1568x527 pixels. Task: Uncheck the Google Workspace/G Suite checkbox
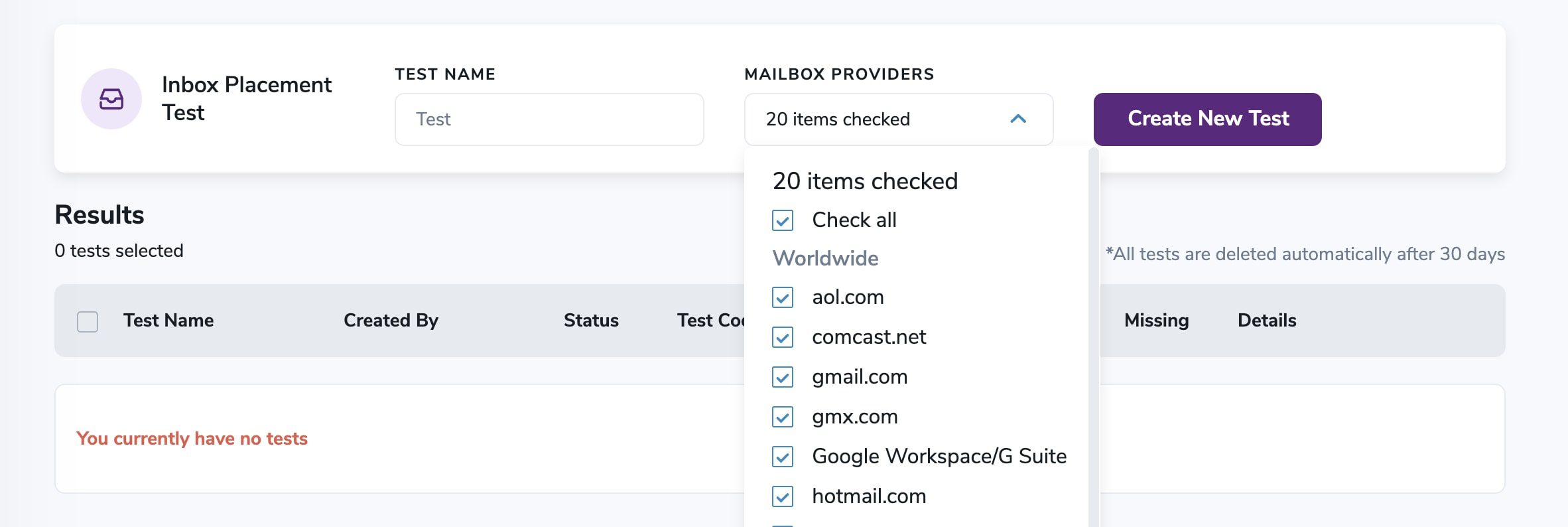[x=783, y=457]
